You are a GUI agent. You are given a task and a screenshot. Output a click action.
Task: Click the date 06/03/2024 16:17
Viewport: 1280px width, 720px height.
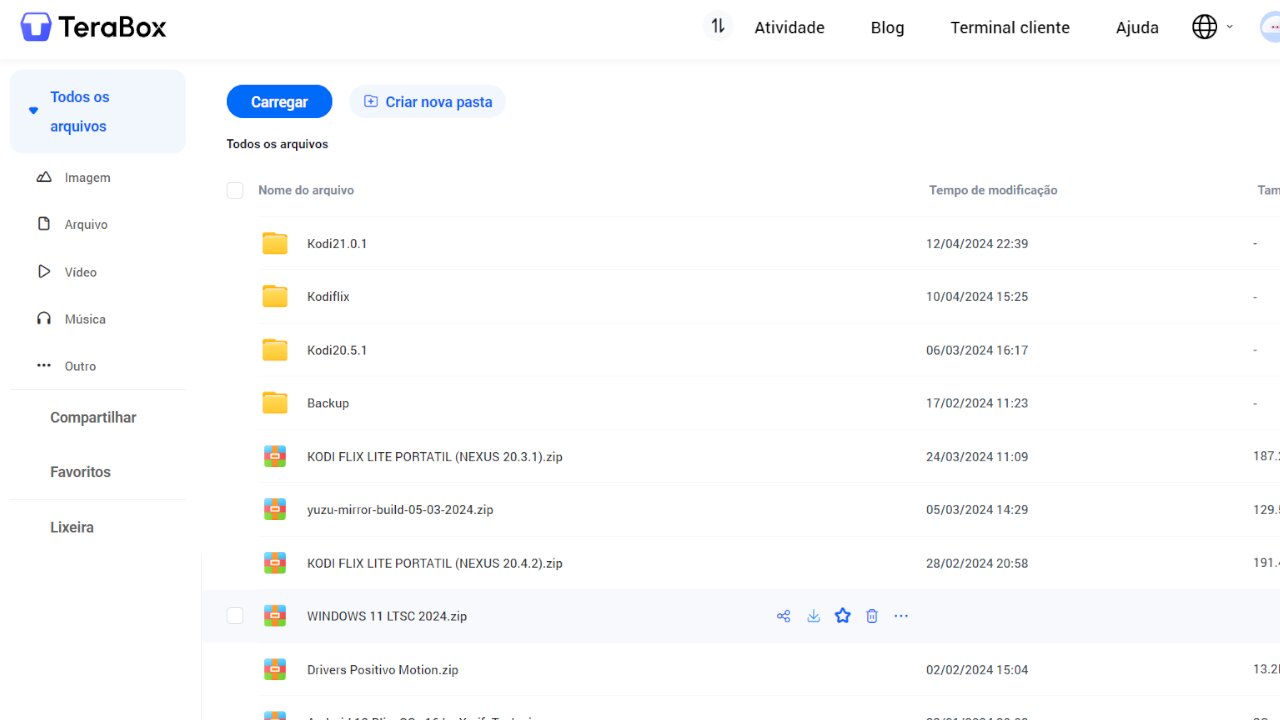pos(977,350)
